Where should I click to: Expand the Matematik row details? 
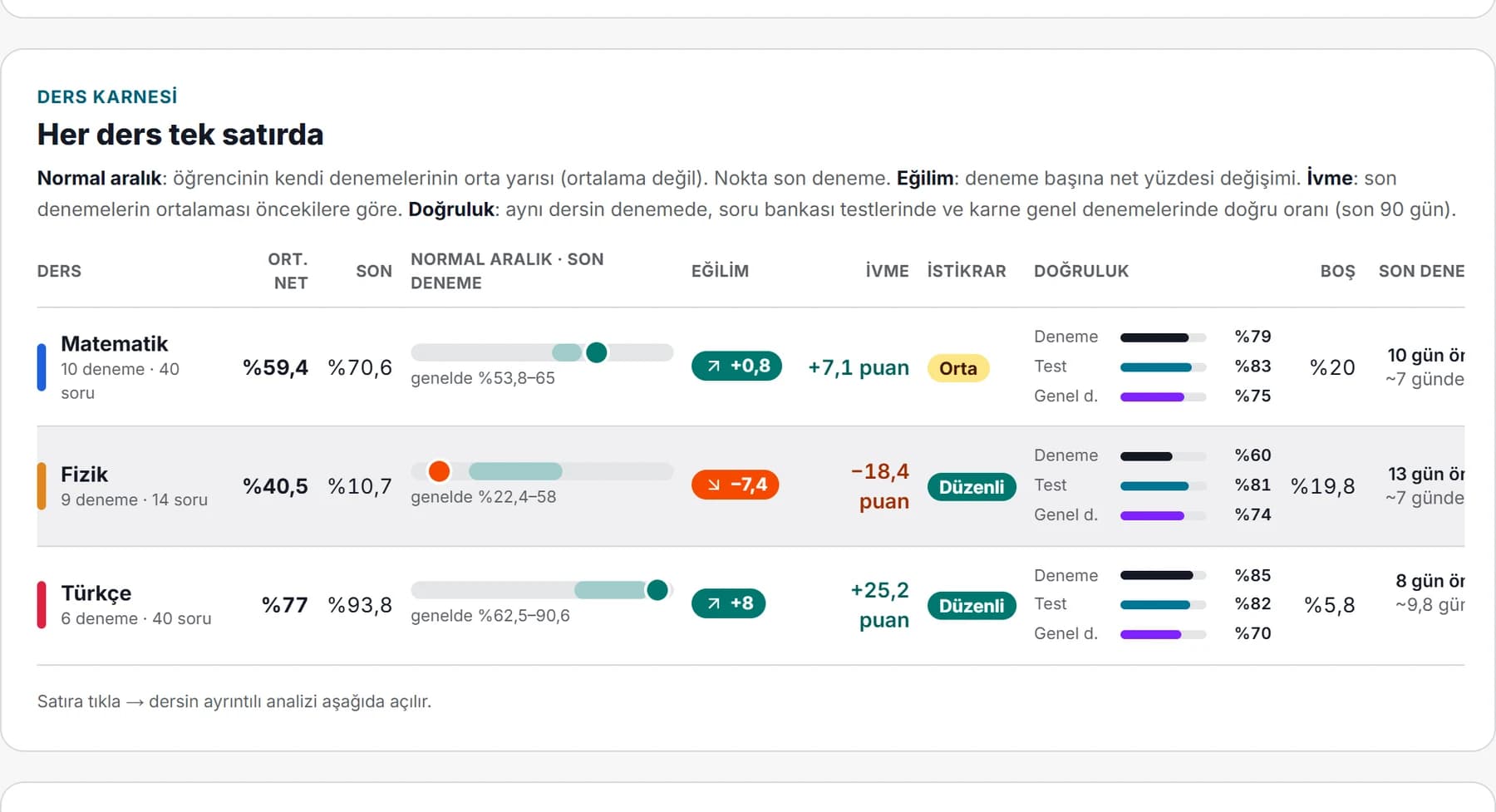(x=750, y=367)
